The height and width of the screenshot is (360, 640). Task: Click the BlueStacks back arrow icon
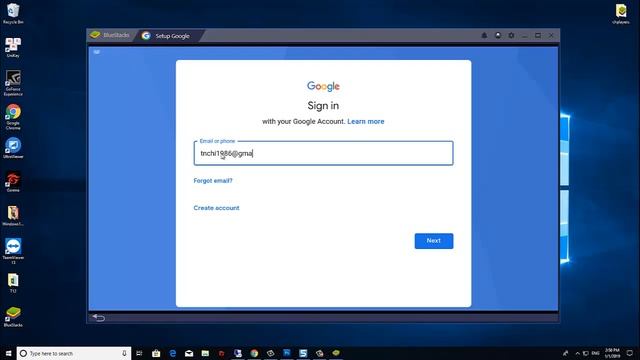pyautogui.click(x=99, y=318)
